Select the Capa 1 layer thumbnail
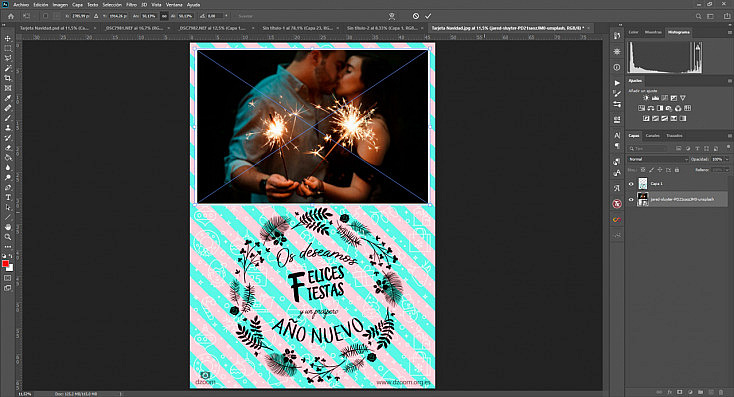734x397 pixels. (x=643, y=184)
